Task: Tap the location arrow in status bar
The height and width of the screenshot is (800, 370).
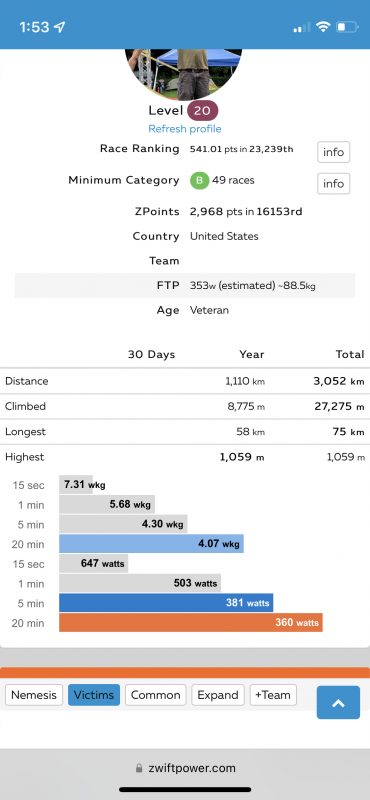Action: pos(61,27)
